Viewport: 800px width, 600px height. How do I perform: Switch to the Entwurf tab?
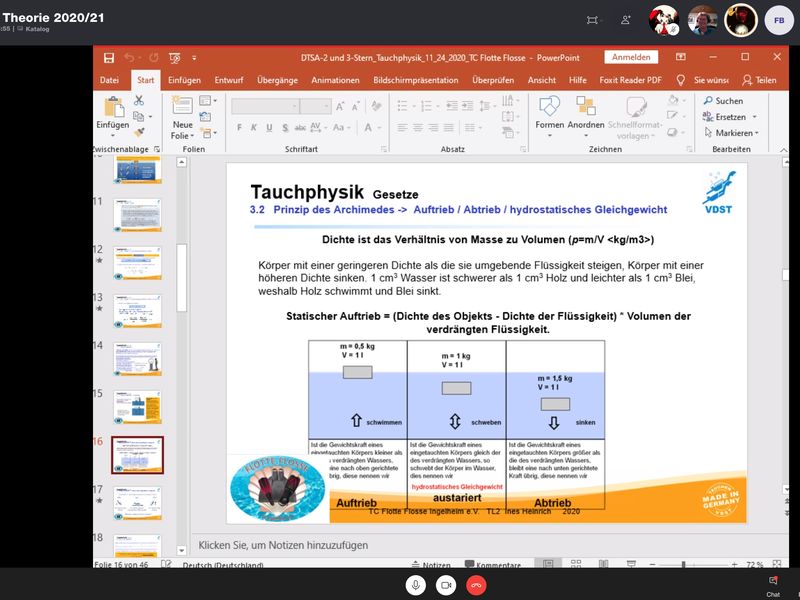click(x=229, y=80)
